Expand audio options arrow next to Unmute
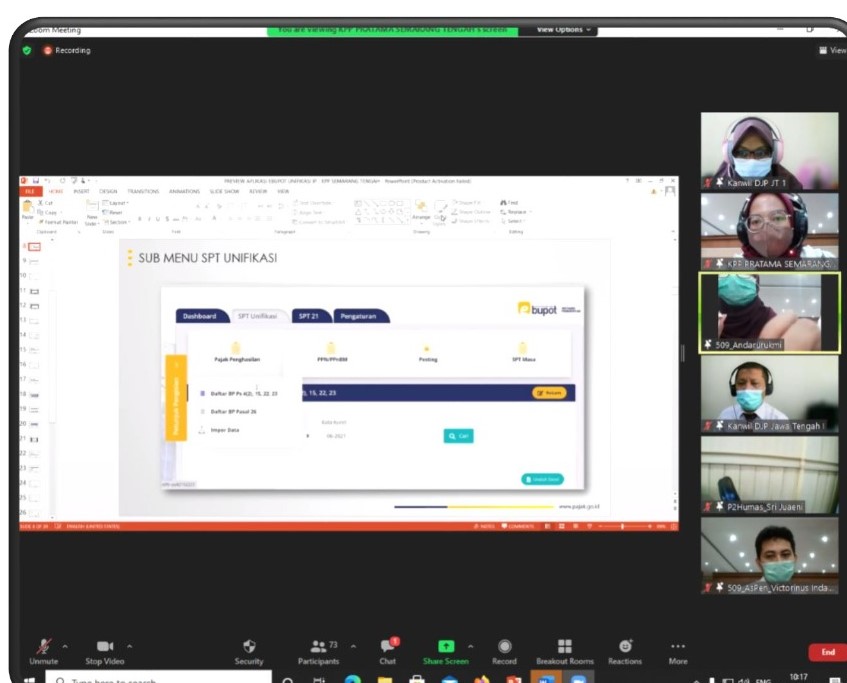 [x=66, y=647]
